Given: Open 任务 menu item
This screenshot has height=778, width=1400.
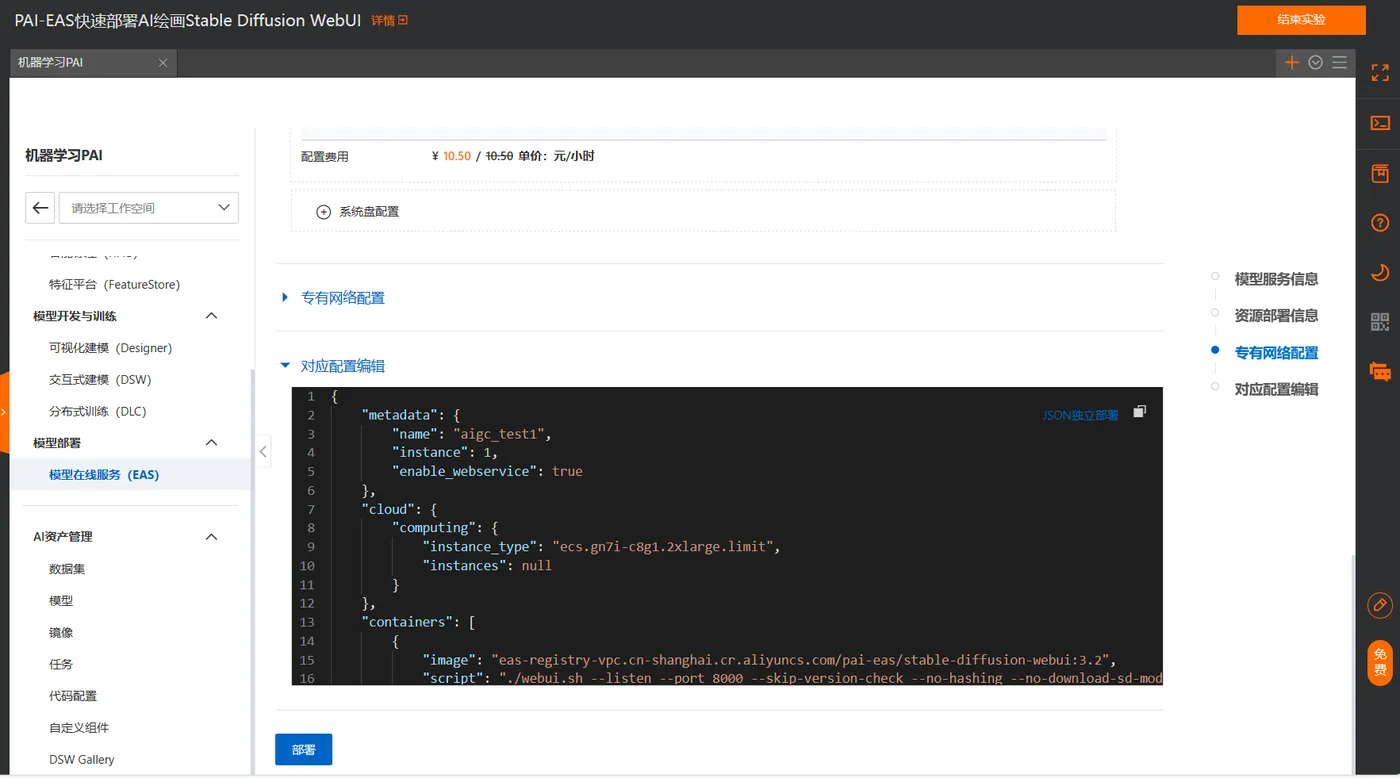Looking at the screenshot, I should tap(61, 664).
